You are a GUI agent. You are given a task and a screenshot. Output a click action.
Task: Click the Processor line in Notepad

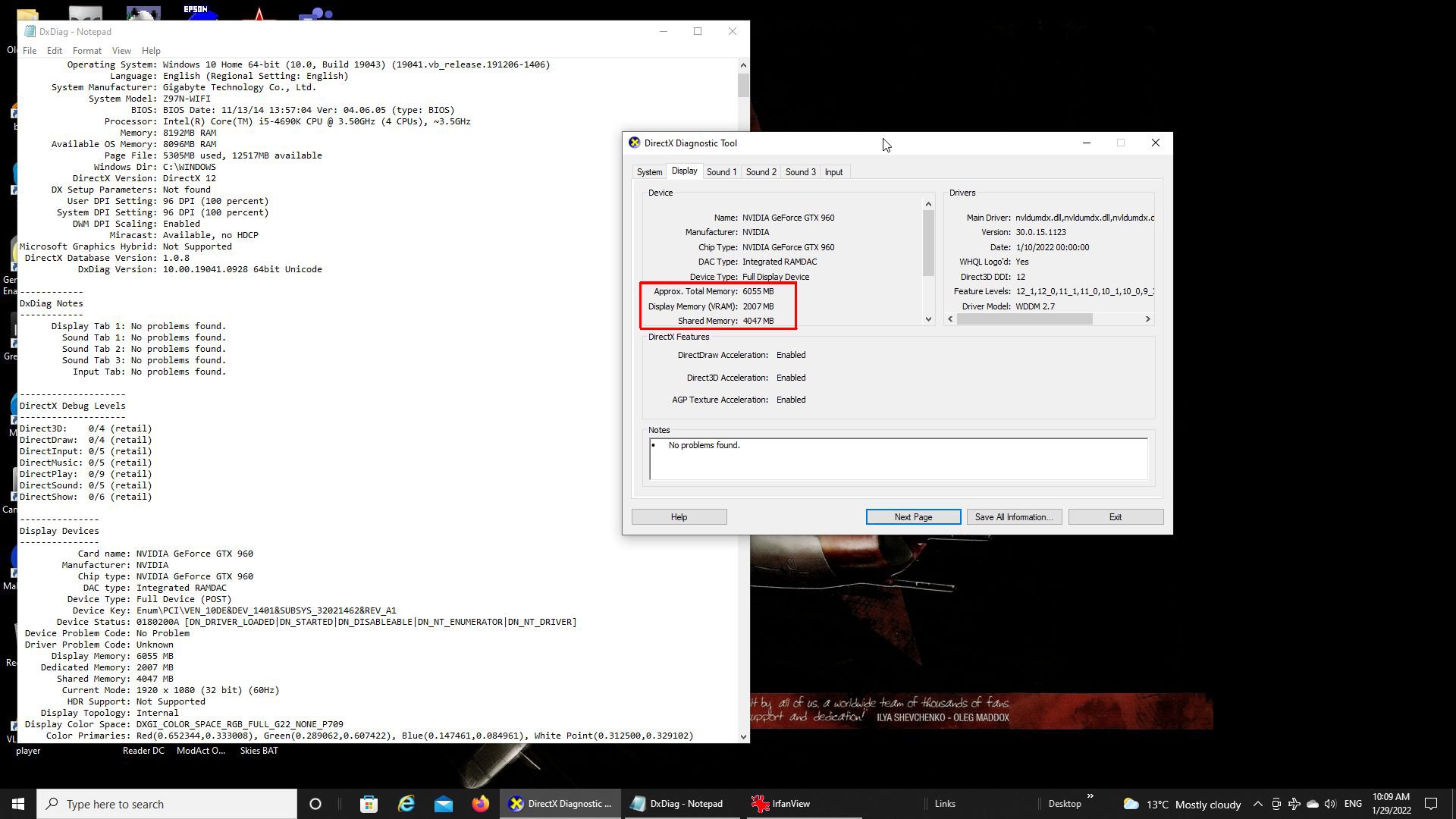coord(287,121)
